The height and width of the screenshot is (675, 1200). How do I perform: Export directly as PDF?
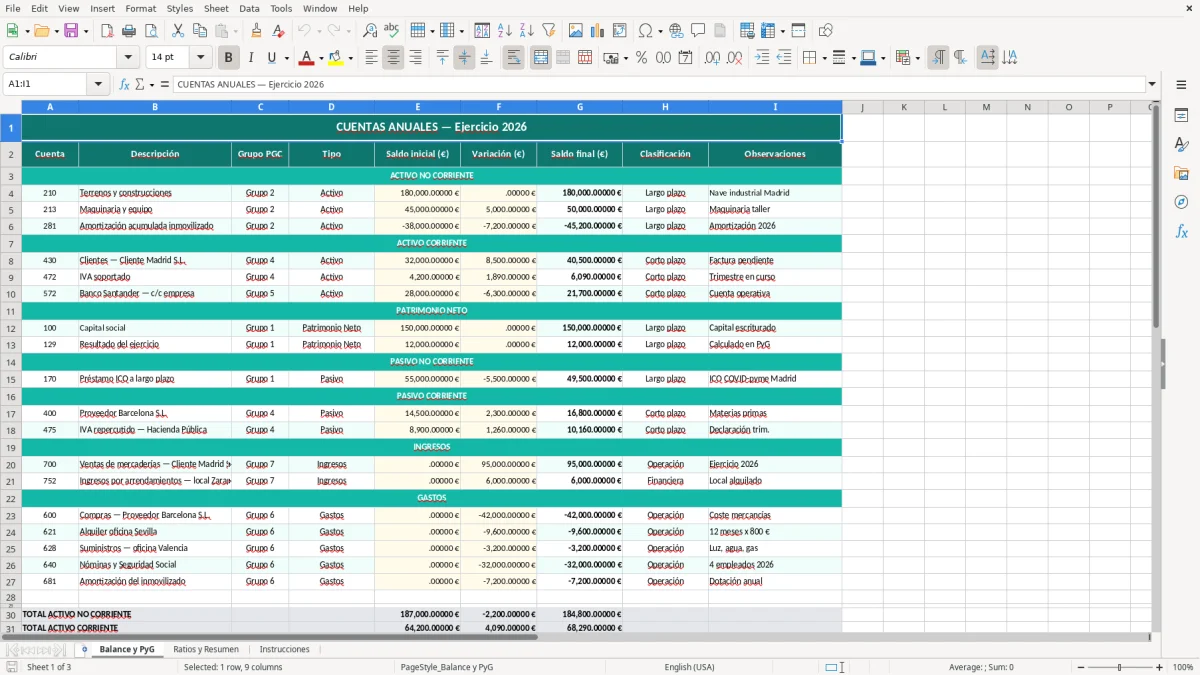coord(107,31)
